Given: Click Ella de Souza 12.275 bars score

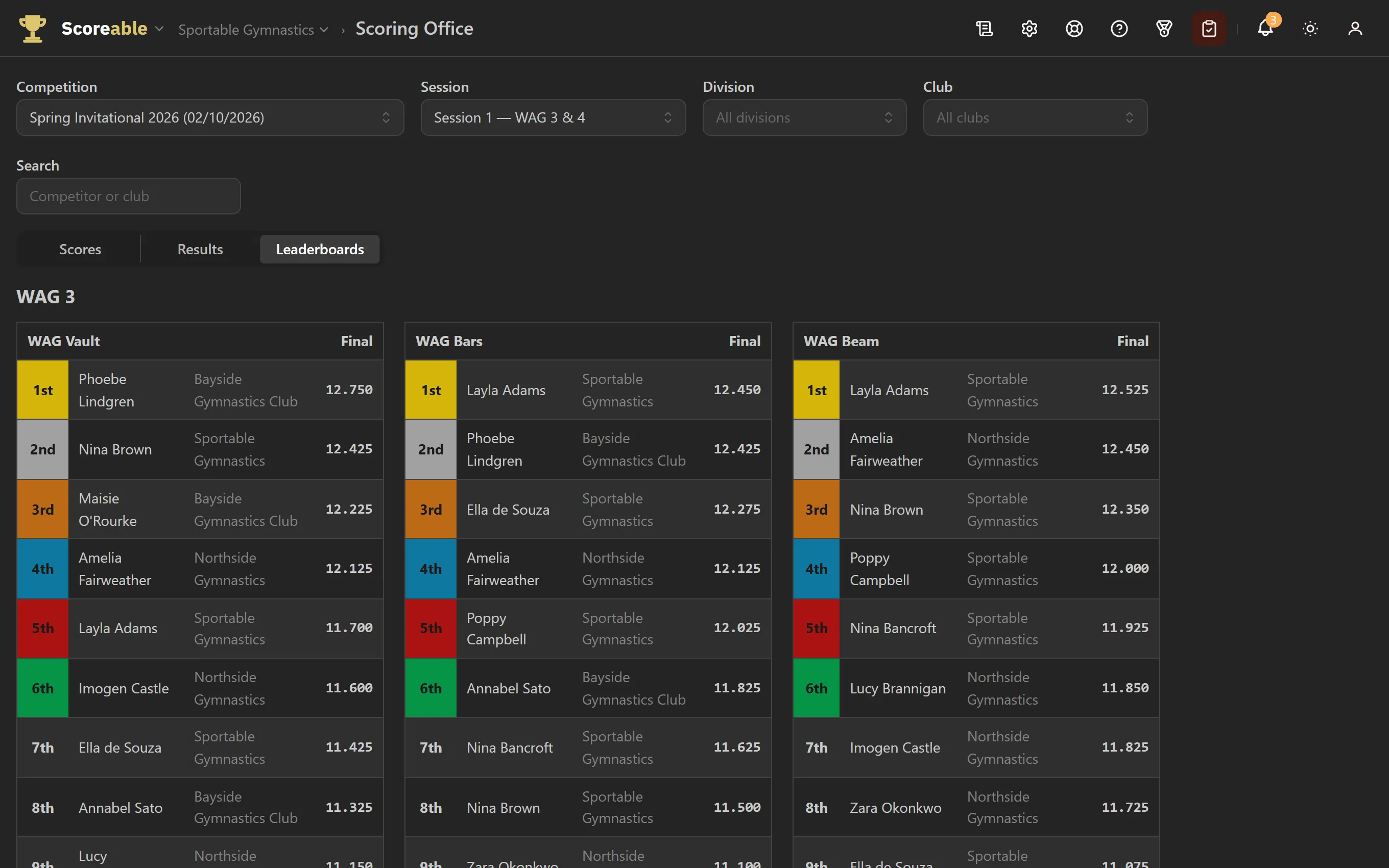Looking at the screenshot, I should (x=737, y=509).
